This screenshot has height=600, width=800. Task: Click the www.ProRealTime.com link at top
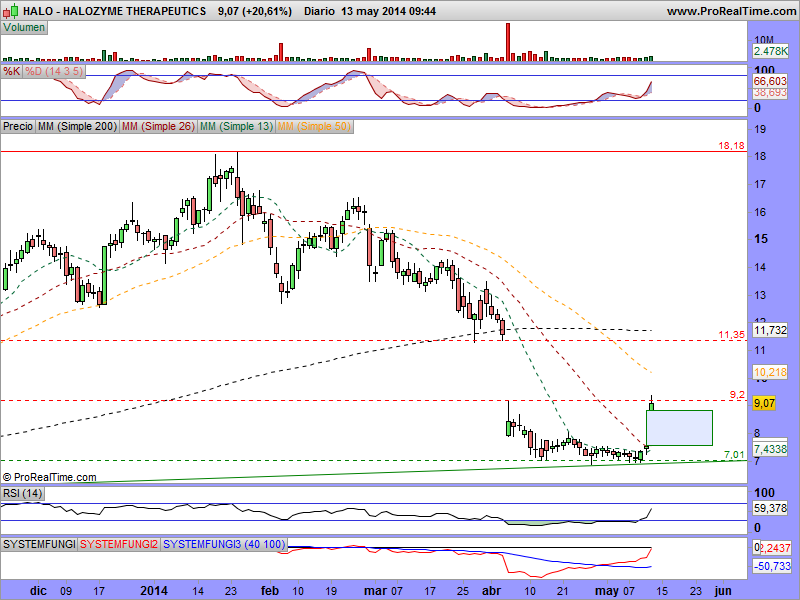pos(731,11)
